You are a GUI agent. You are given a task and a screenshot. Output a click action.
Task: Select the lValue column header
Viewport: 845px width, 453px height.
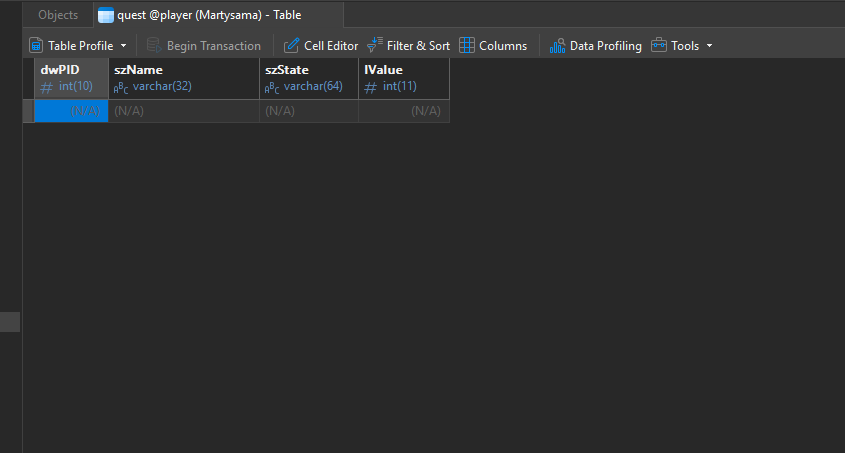403,78
